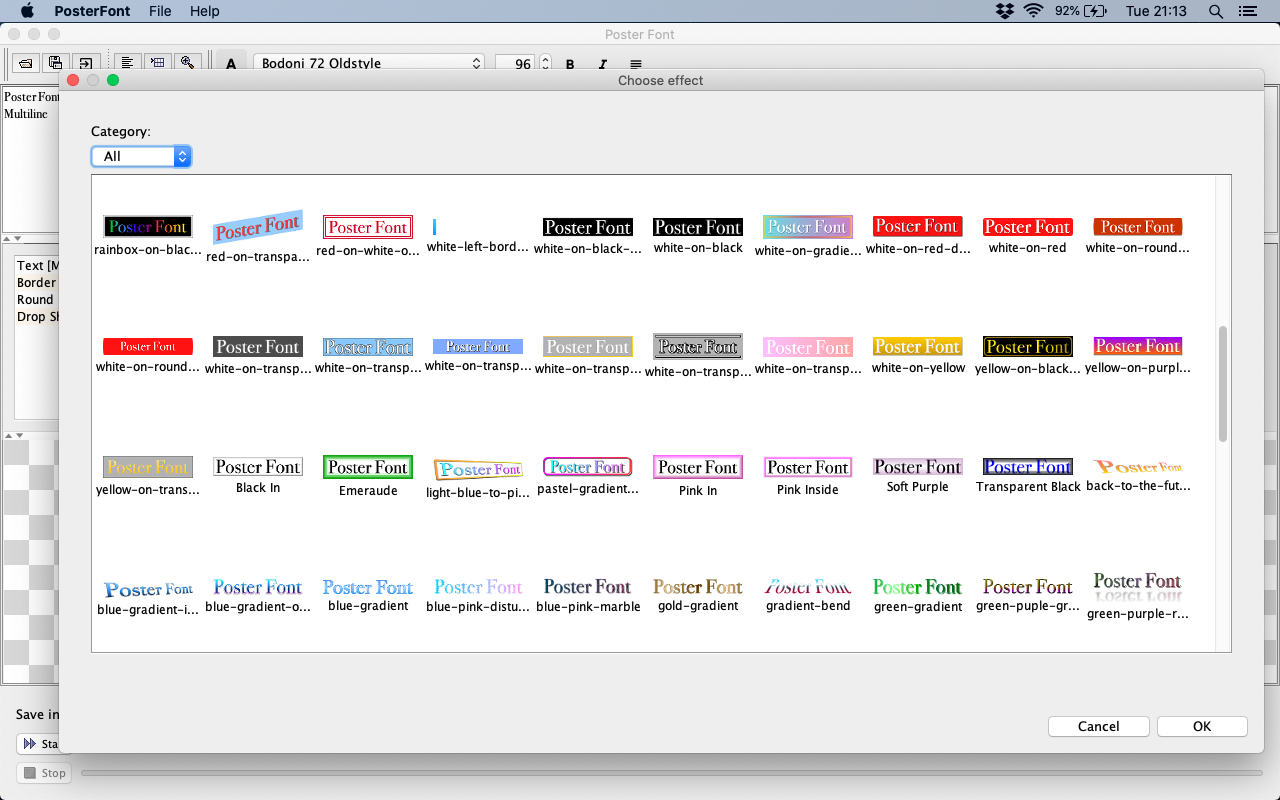Open the Category dropdown set to All

141,156
